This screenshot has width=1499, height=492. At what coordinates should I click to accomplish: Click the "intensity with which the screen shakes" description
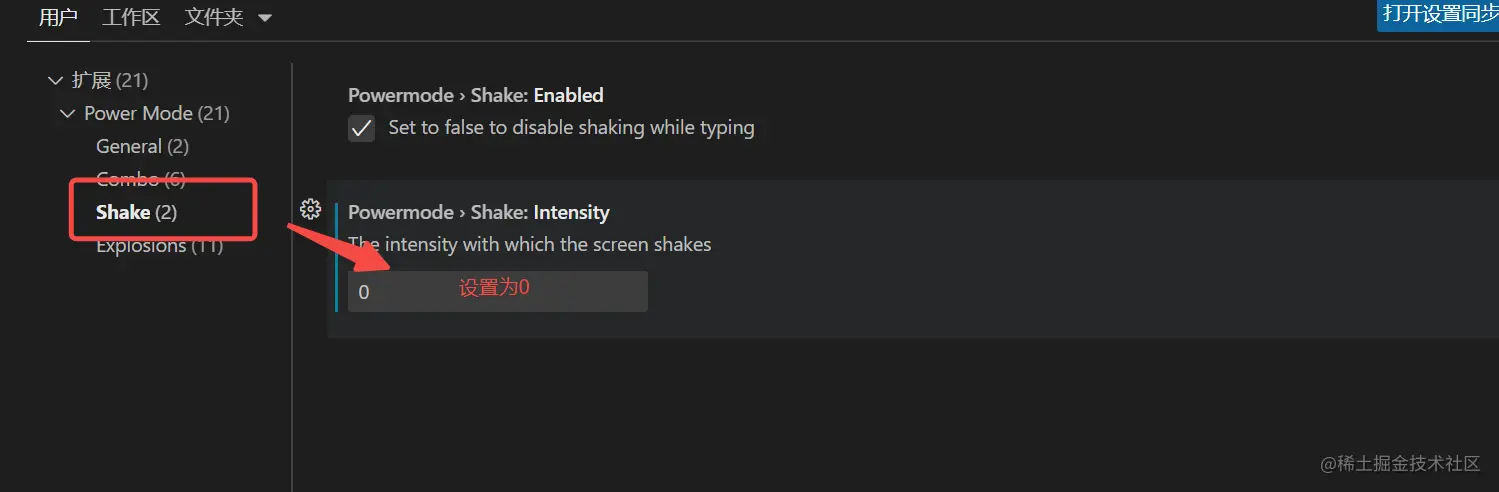pyautogui.click(x=529, y=244)
